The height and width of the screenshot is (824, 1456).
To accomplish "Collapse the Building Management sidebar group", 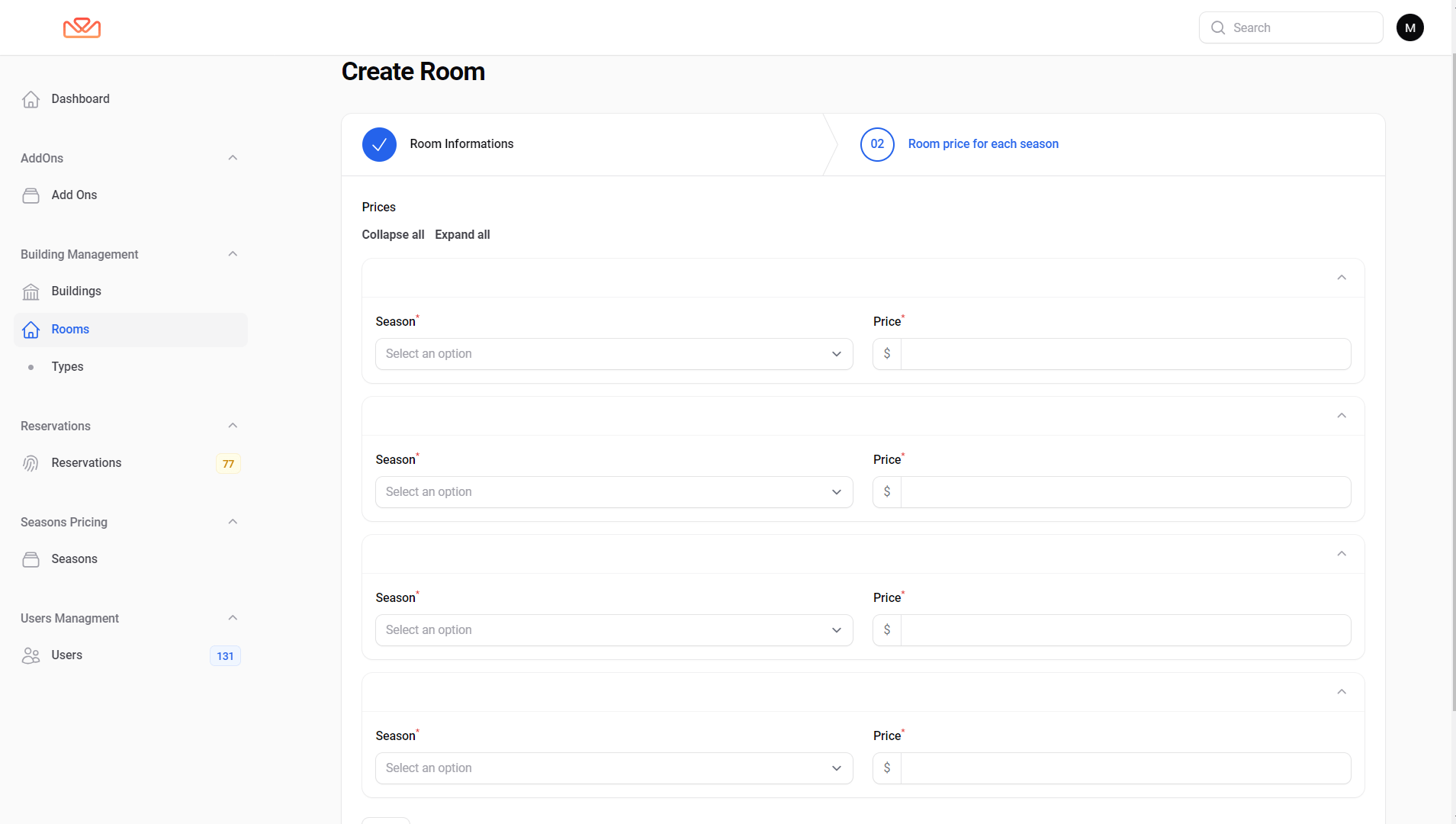I will tap(233, 254).
